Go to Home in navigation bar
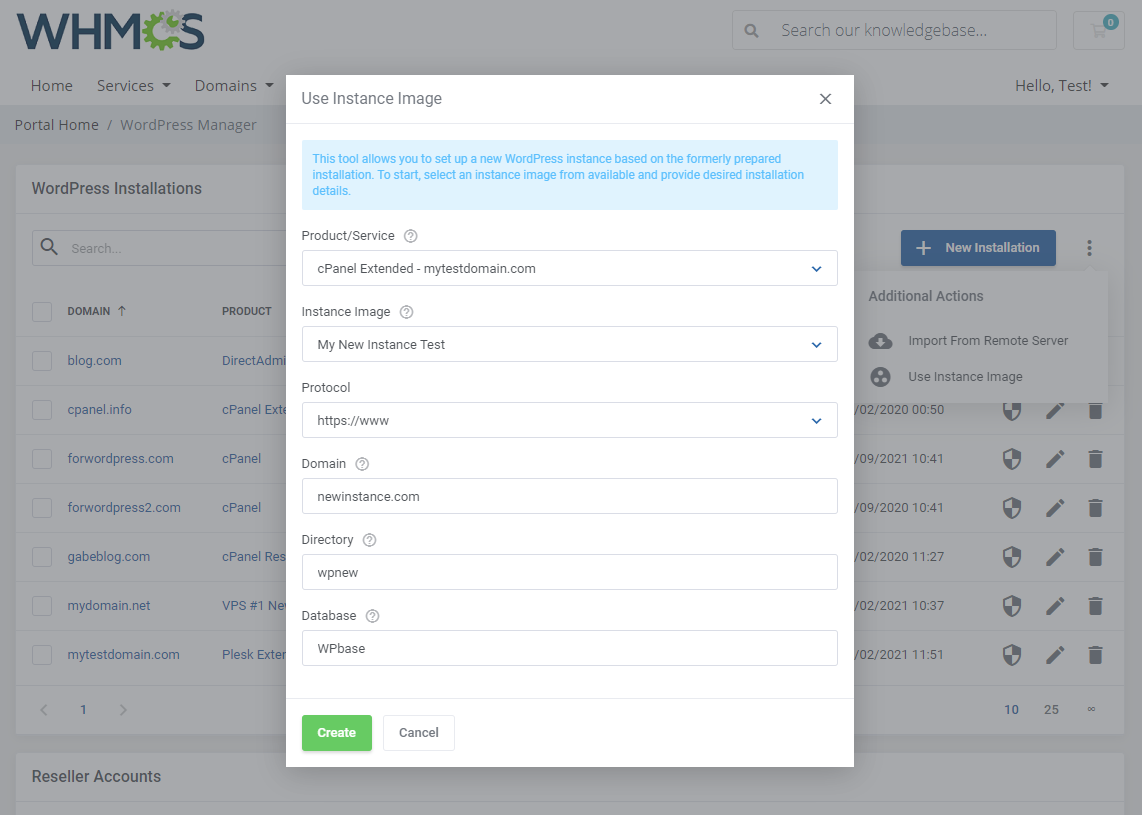The height and width of the screenshot is (815, 1142). click(52, 86)
